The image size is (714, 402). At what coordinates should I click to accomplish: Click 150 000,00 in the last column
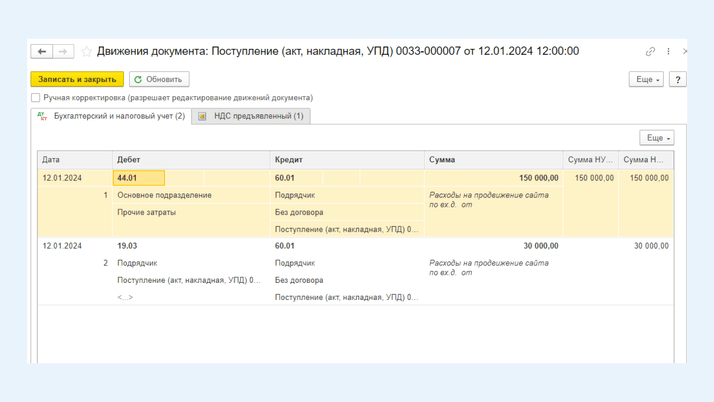tap(649, 178)
